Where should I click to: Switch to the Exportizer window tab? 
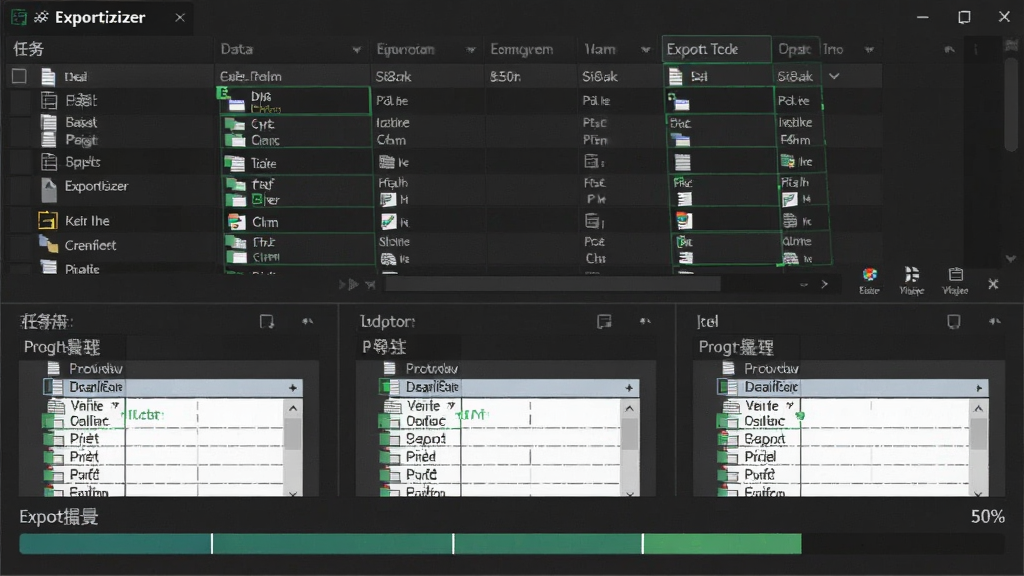(x=100, y=18)
